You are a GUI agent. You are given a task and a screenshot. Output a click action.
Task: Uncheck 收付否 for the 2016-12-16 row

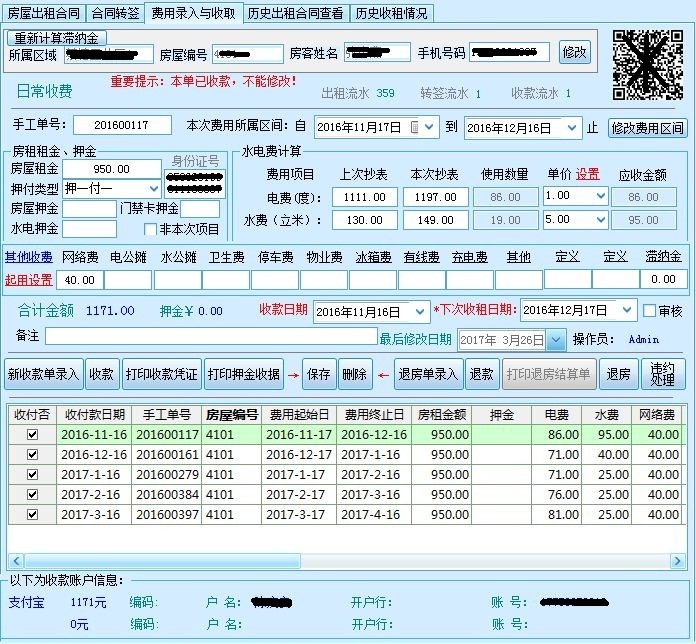coord(32,454)
